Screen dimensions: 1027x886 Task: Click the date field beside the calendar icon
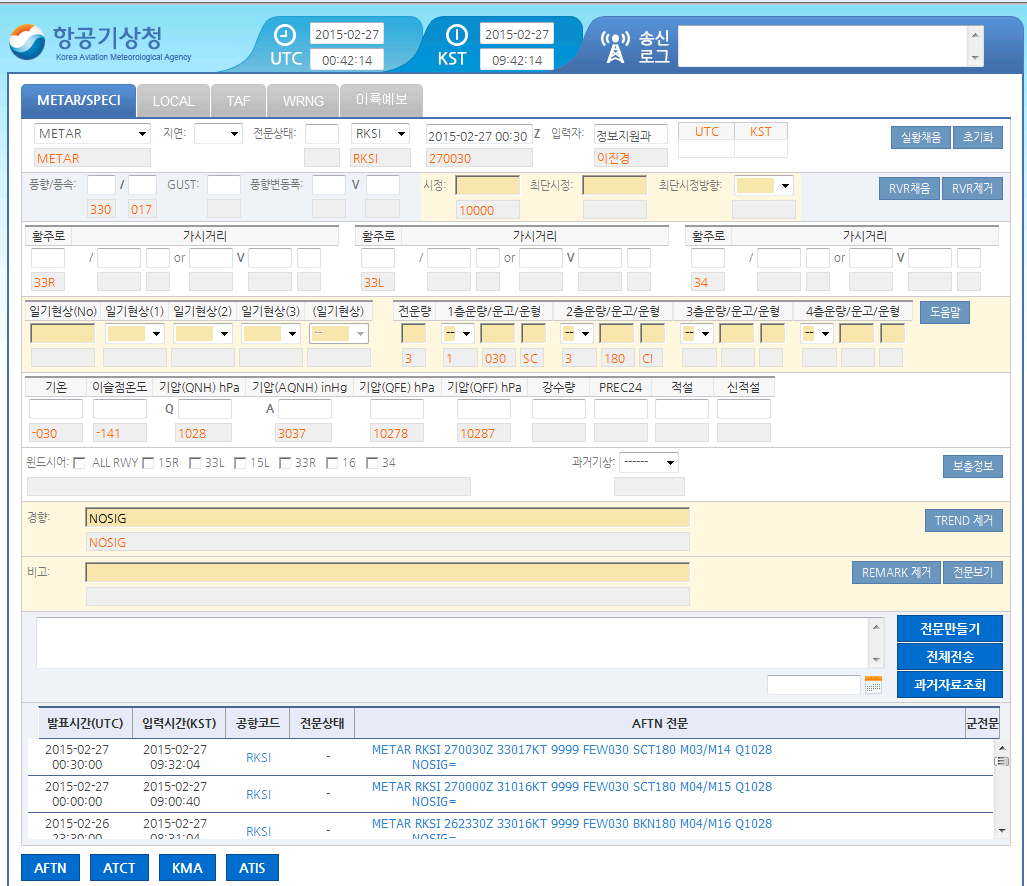tap(813, 685)
